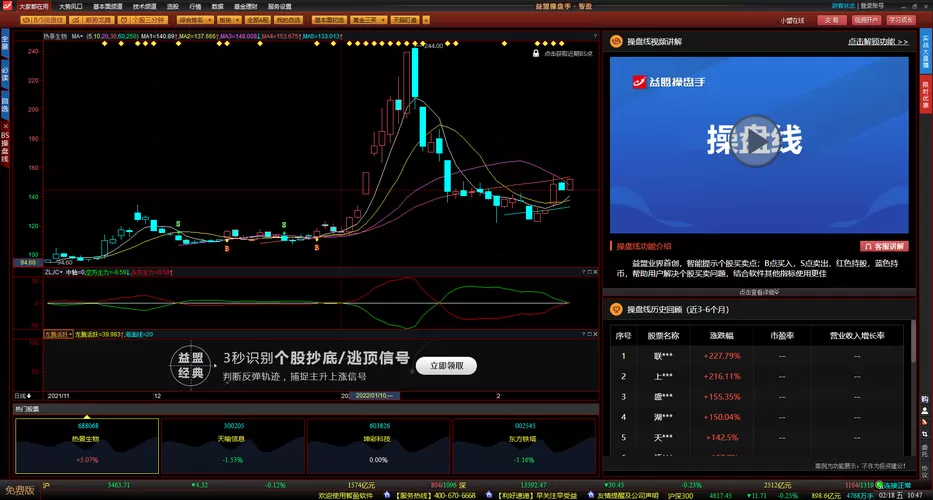This screenshot has width=933, height=500.
Task: Click the 学习成长 button
Action: 901,20
